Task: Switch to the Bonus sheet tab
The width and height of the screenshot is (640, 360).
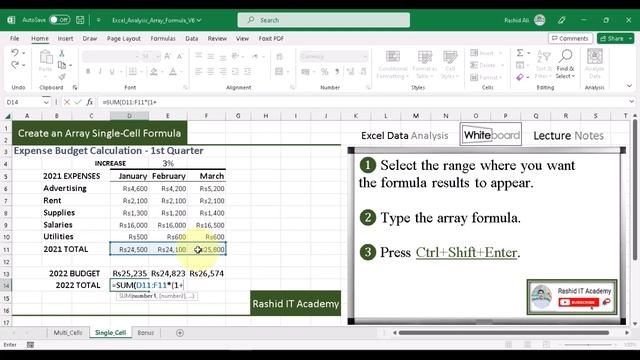Action: (x=146, y=333)
